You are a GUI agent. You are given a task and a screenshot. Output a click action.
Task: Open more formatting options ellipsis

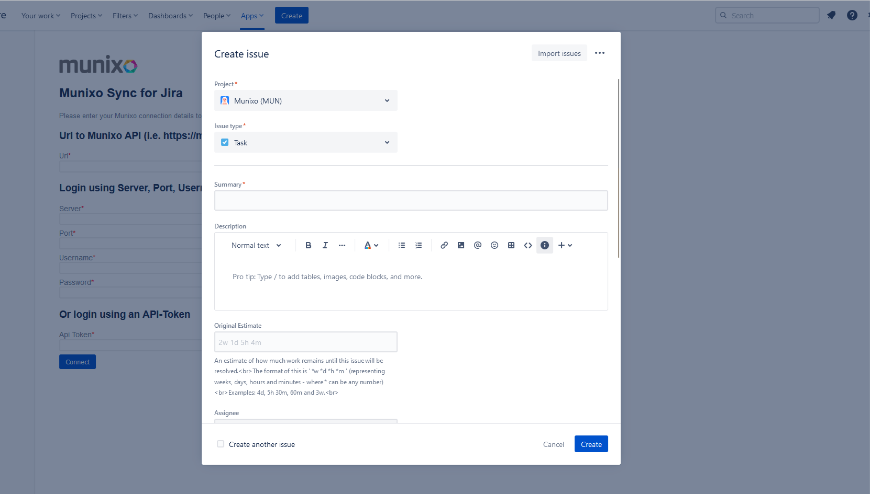[342, 245]
